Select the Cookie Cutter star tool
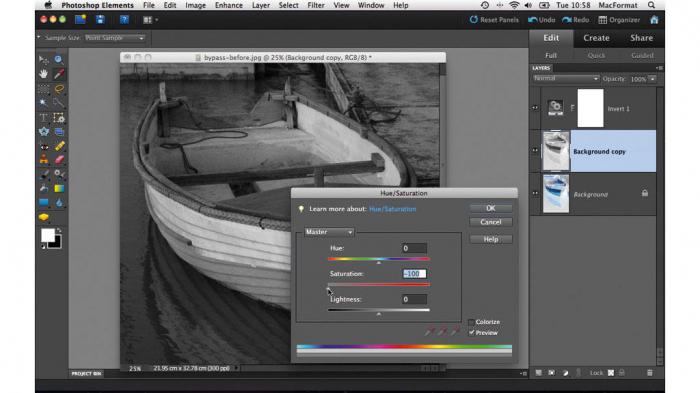700x393 pixels. [x=43, y=132]
